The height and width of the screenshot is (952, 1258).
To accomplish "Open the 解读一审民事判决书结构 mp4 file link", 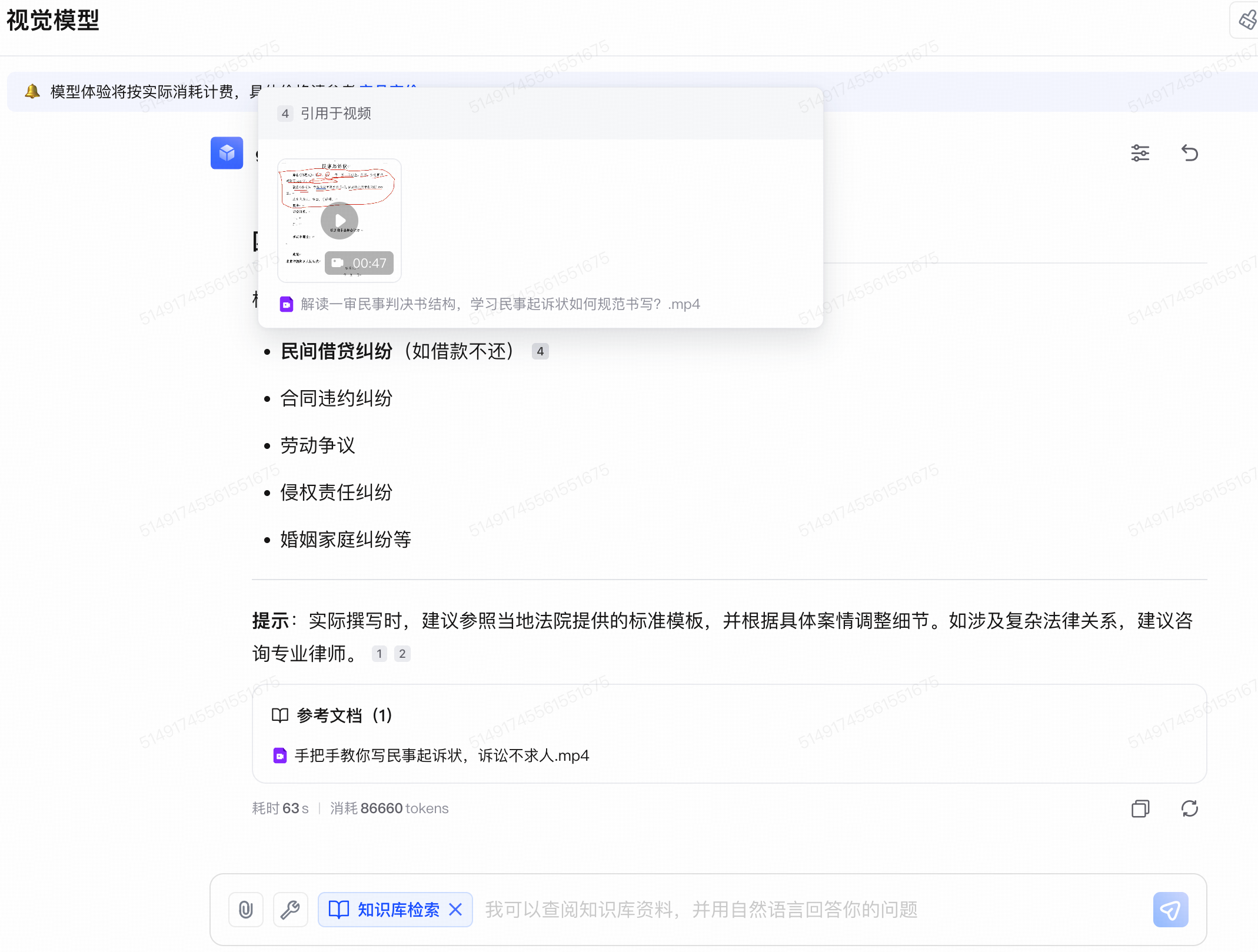I will click(500, 304).
